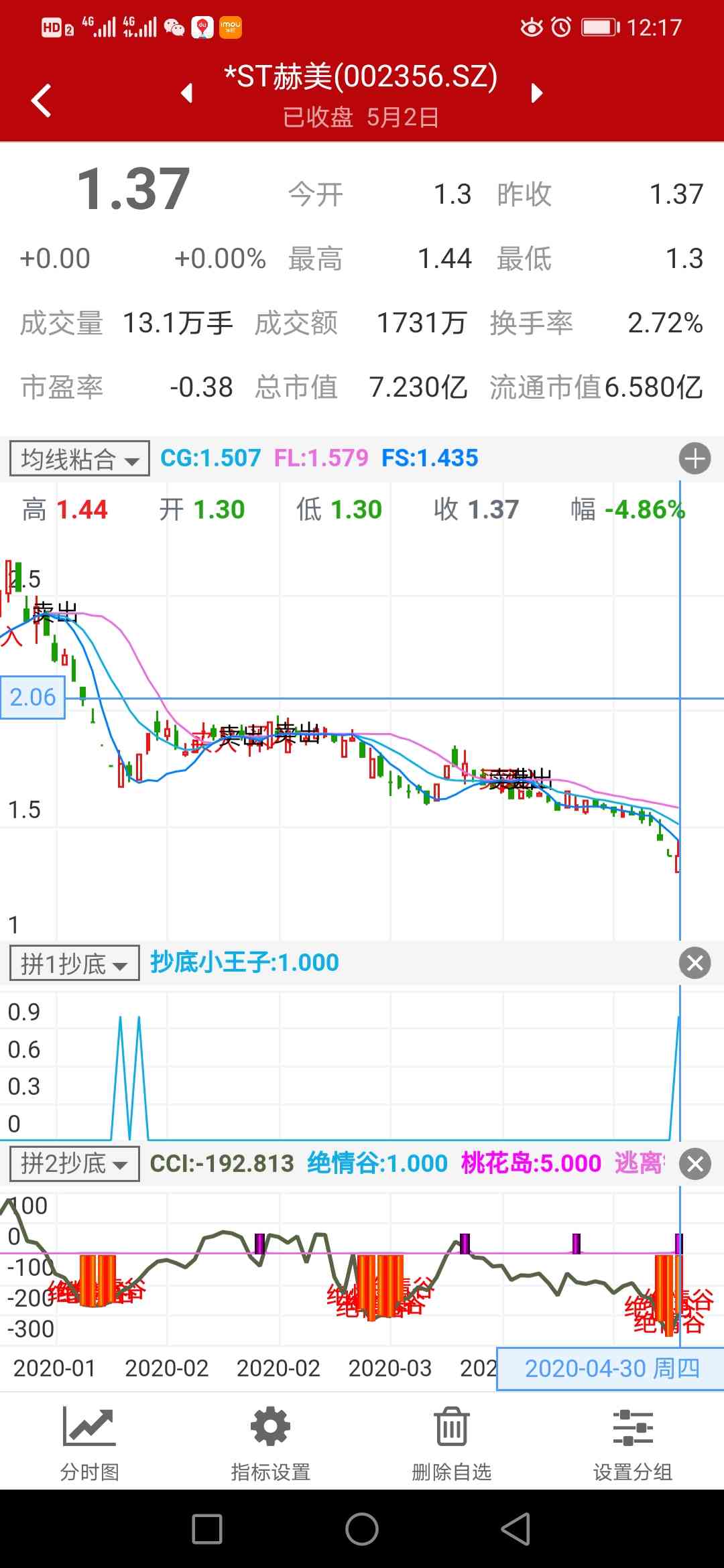Open the 均线粘合 indicator dropdown
The height and width of the screenshot is (1568, 724).
[x=80, y=459]
